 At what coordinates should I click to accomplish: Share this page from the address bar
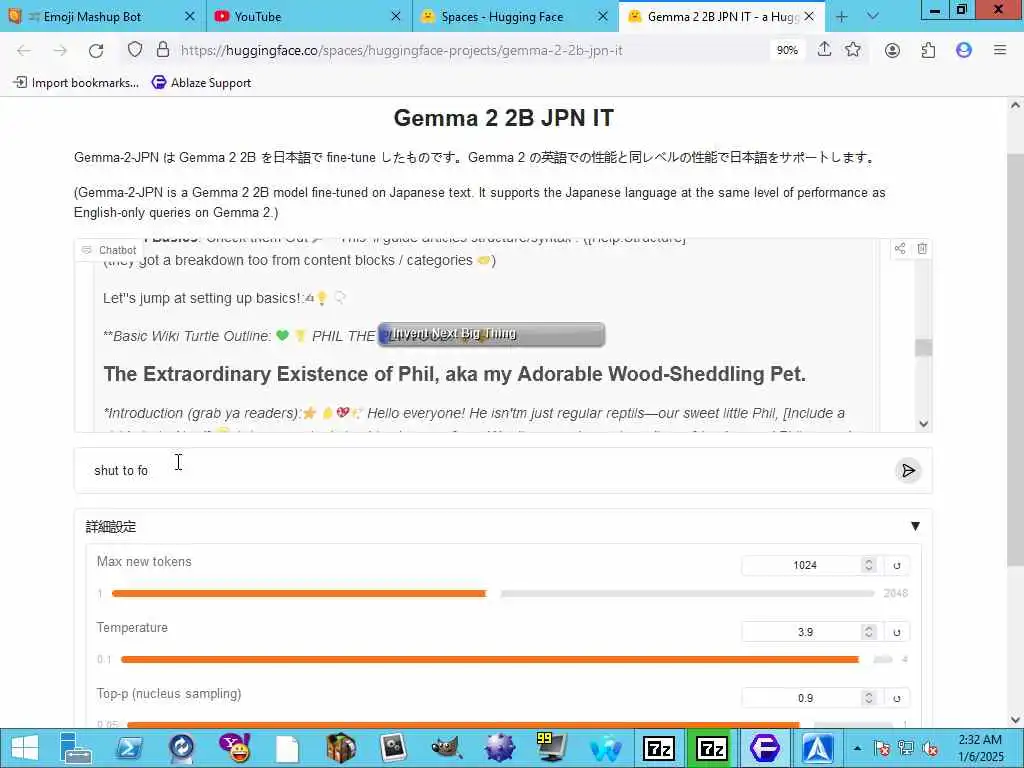[x=824, y=50]
